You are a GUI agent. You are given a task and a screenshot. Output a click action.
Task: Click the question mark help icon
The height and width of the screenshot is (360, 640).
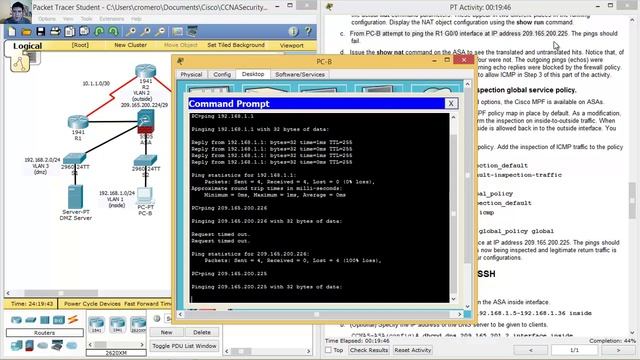tap(308, 31)
